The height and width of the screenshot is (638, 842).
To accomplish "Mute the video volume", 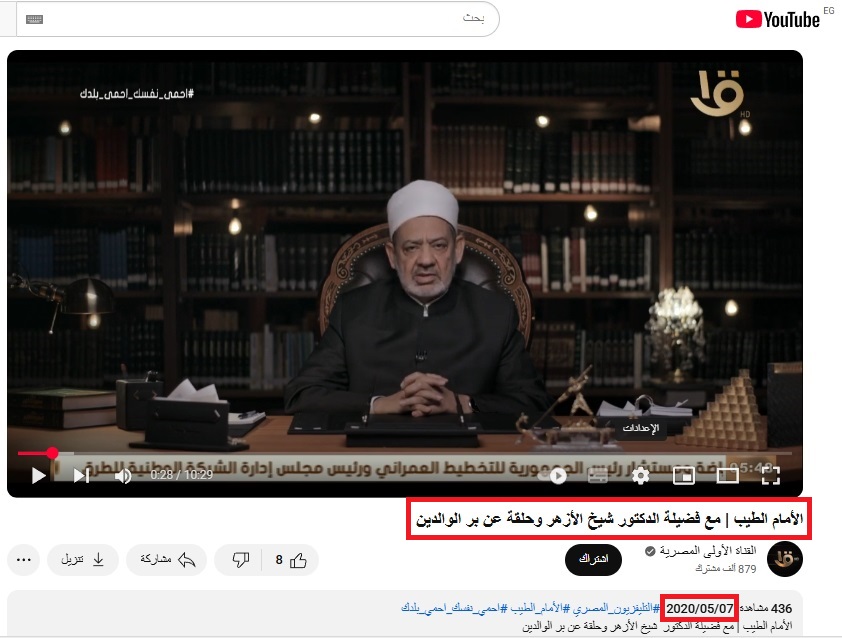I will [123, 476].
